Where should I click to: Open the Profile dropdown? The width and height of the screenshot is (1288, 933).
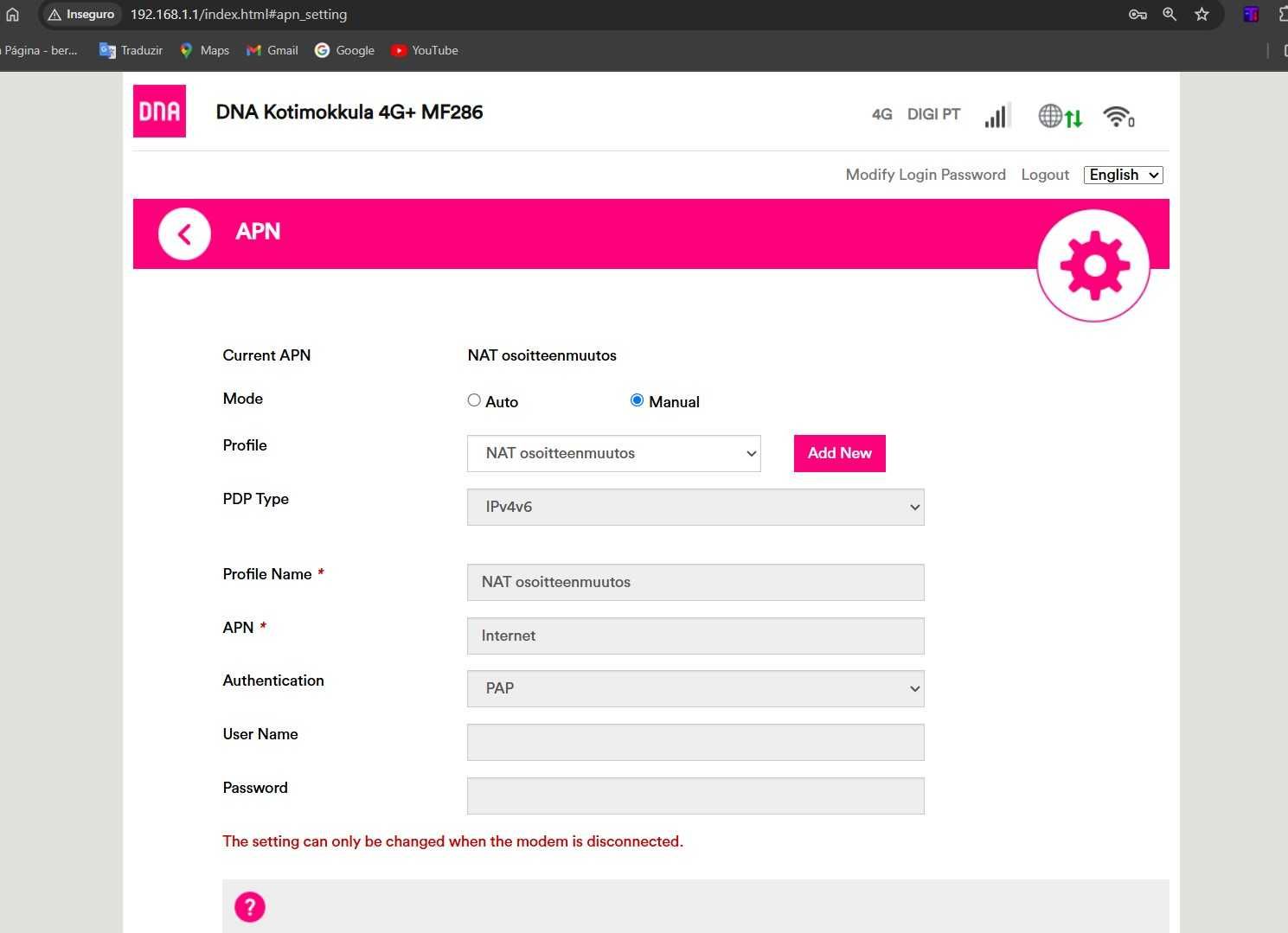click(614, 453)
